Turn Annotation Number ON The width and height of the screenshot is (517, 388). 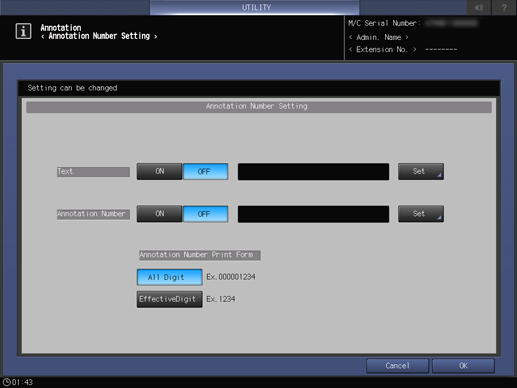tap(159, 214)
